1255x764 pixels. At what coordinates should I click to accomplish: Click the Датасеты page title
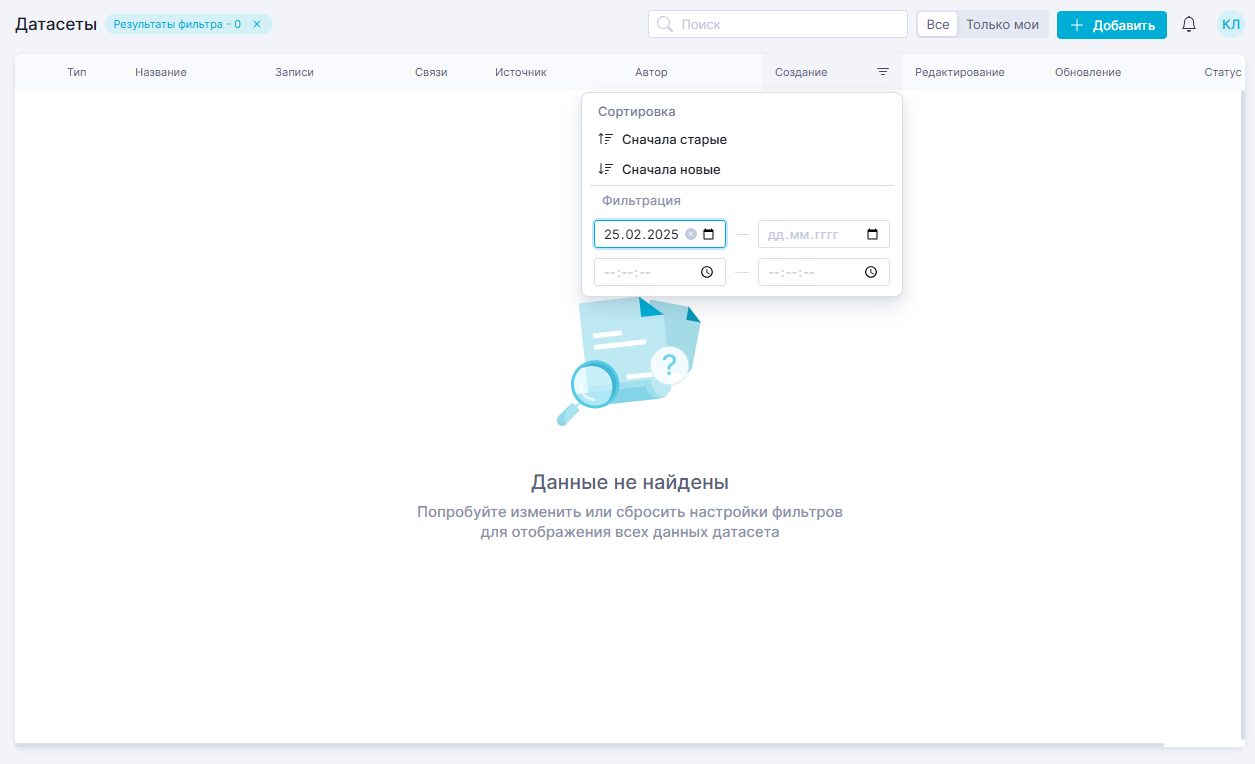[56, 24]
